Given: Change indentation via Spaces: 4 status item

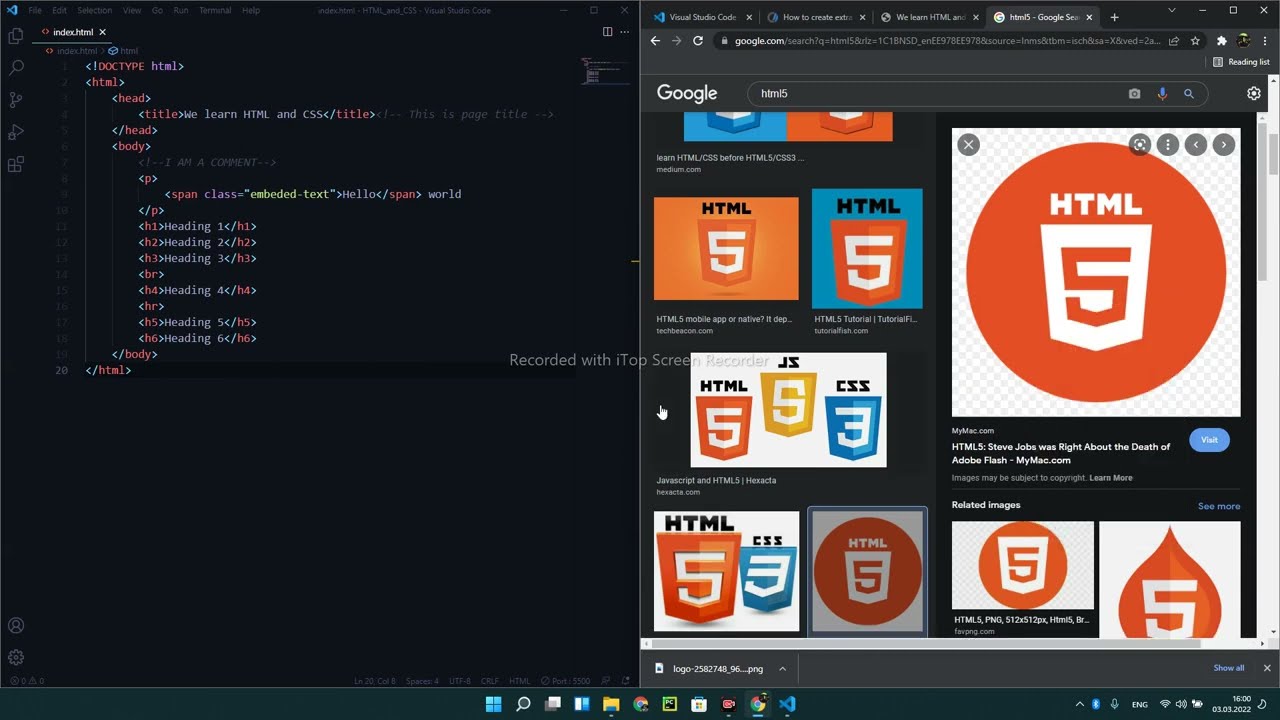Looking at the screenshot, I should (422, 681).
